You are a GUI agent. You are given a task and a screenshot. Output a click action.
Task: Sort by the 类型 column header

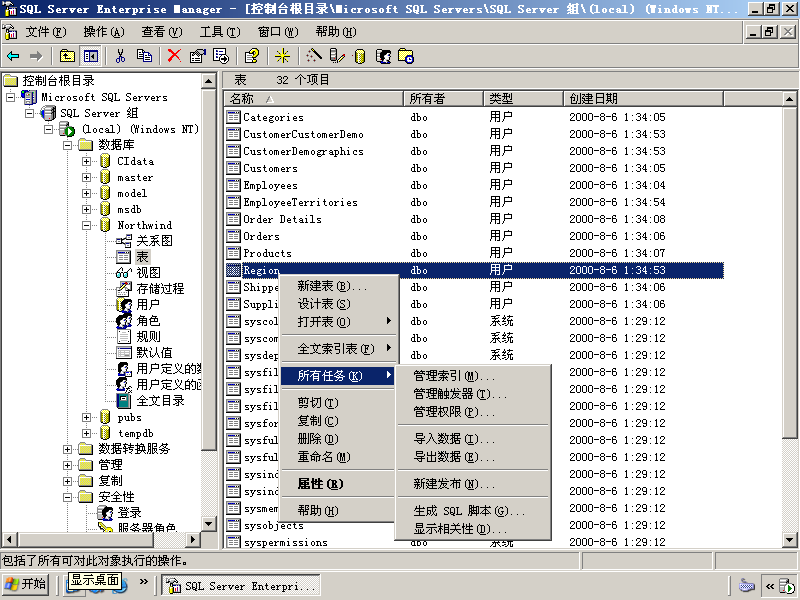[x=523, y=98]
